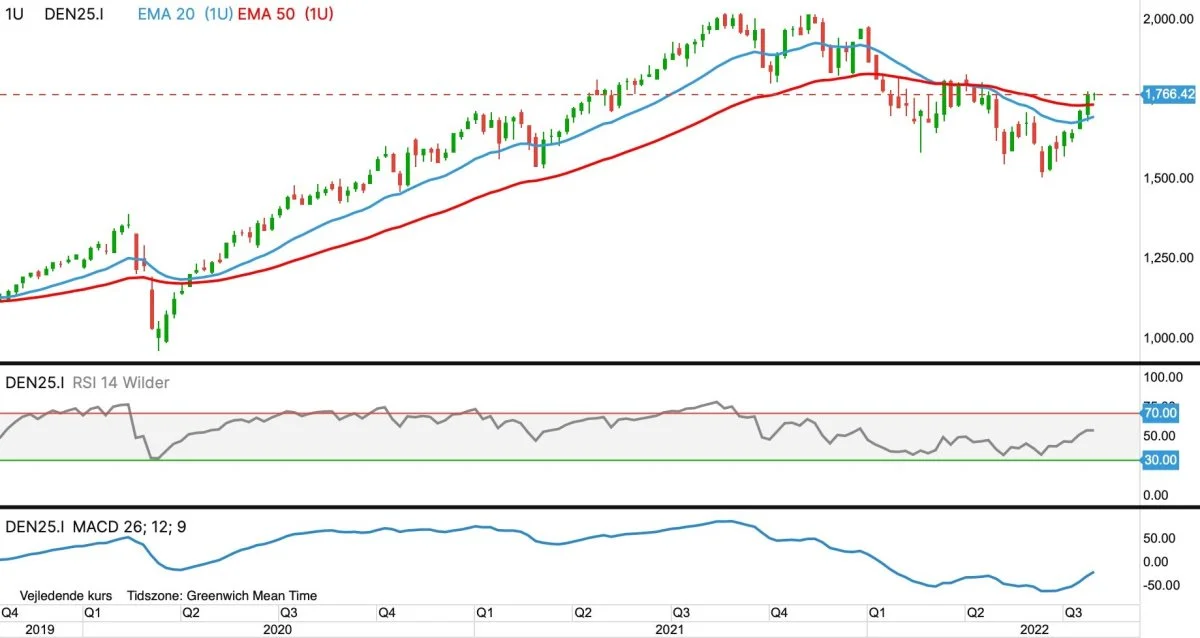Viewport: 1200px width, 638px height.
Task: Click the RSI 30.00 oversold level tag
Action: pos(1159,460)
